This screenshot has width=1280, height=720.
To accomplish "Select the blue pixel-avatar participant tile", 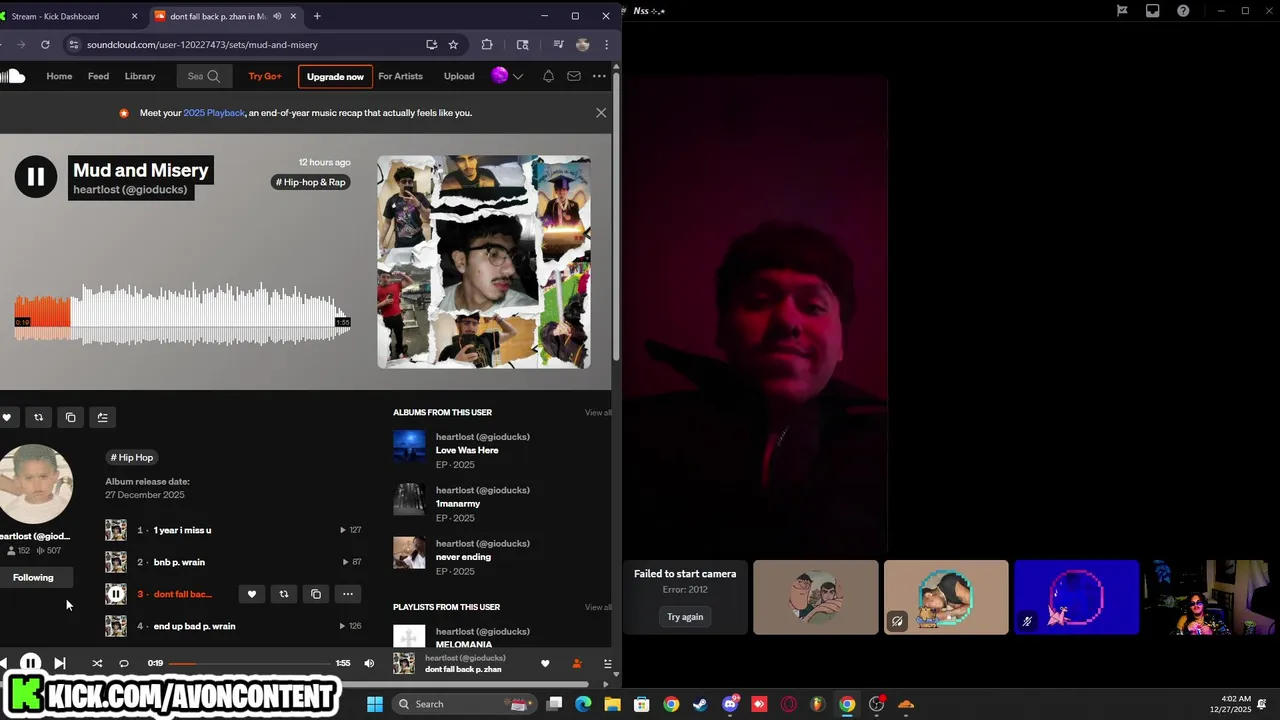I will click(1076, 597).
